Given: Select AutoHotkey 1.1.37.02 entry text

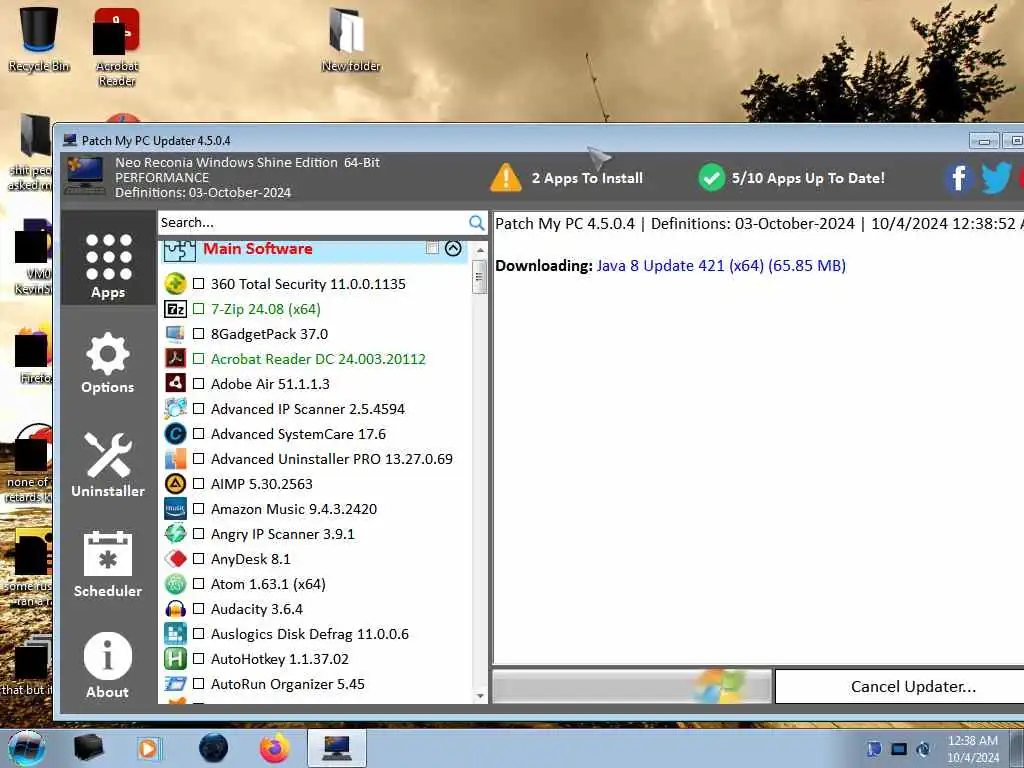Looking at the screenshot, I should [x=280, y=659].
